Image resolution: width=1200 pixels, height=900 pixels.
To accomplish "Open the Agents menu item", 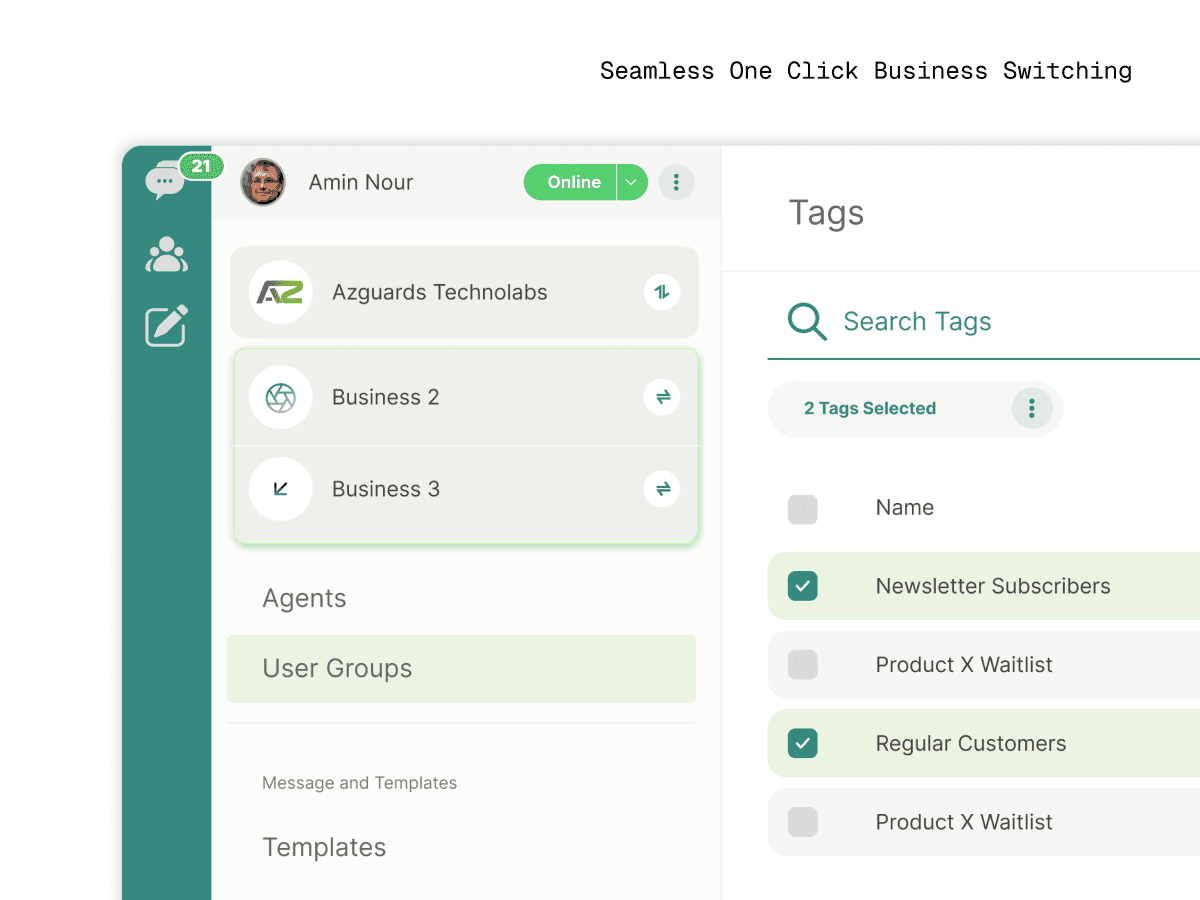I will coord(304,598).
